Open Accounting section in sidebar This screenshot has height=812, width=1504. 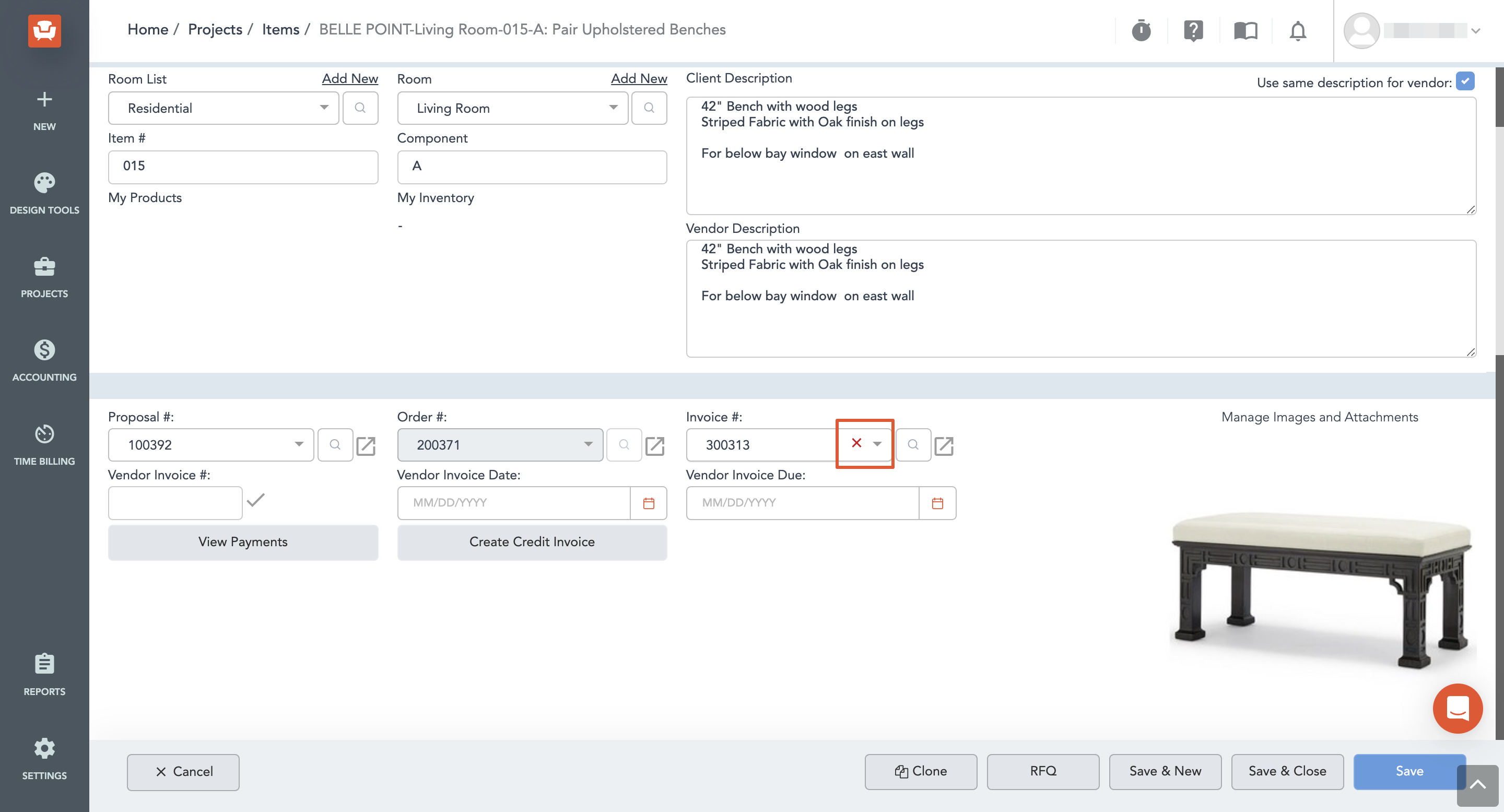(44, 361)
